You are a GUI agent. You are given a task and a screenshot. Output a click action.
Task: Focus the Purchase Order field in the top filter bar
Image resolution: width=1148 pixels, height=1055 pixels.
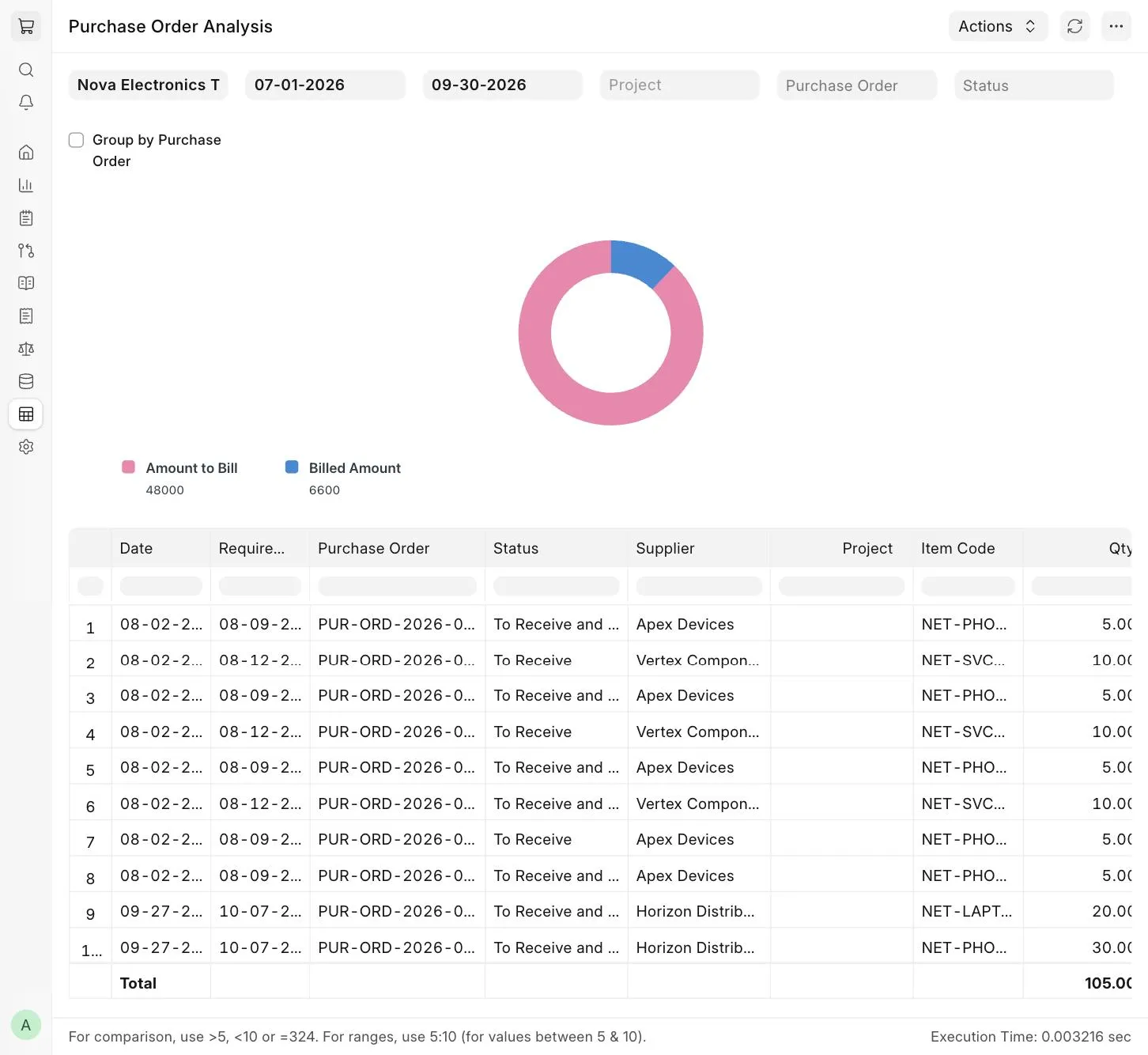click(x=857, y=85)
